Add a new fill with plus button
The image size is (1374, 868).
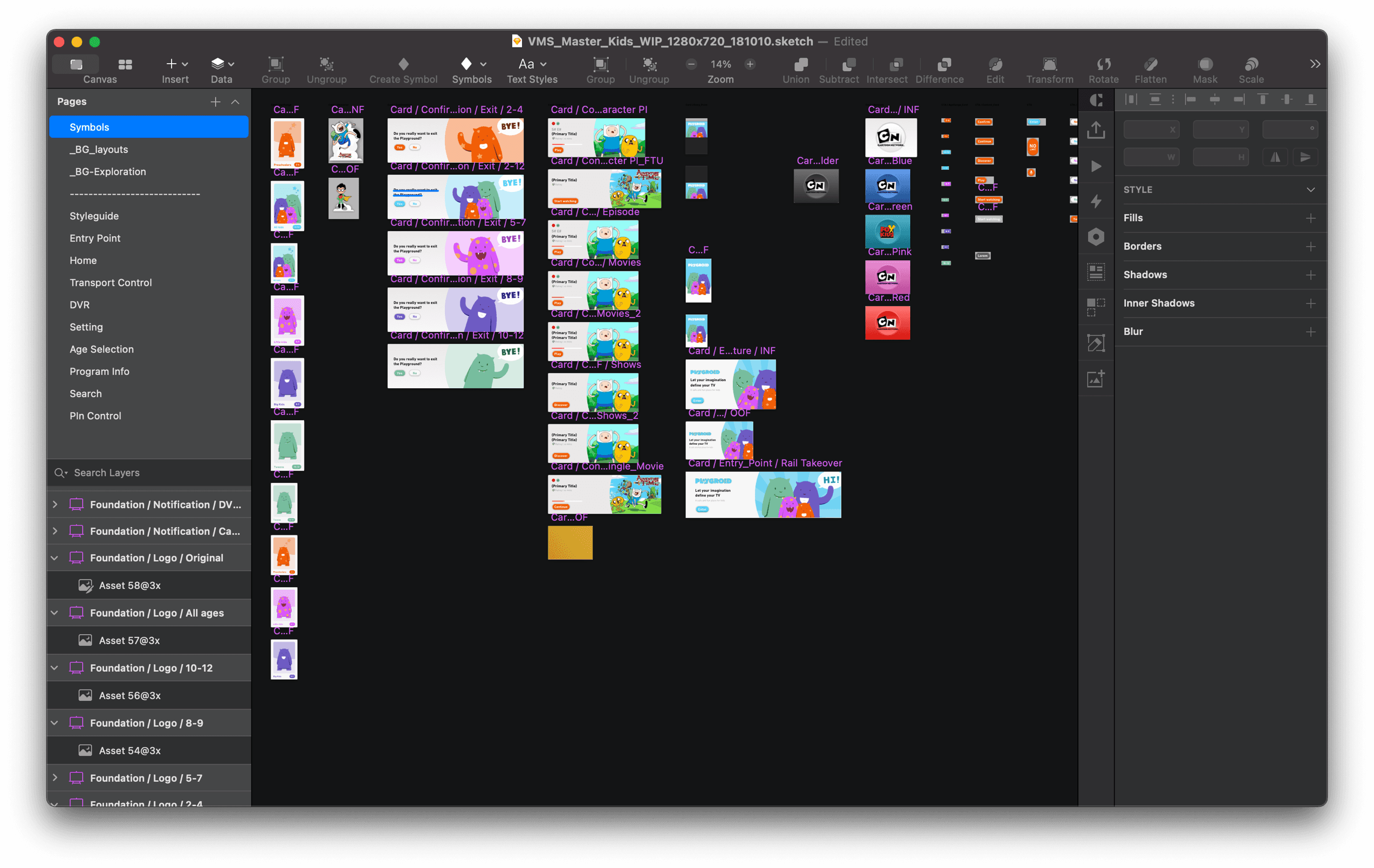(x=1311, y=218)
